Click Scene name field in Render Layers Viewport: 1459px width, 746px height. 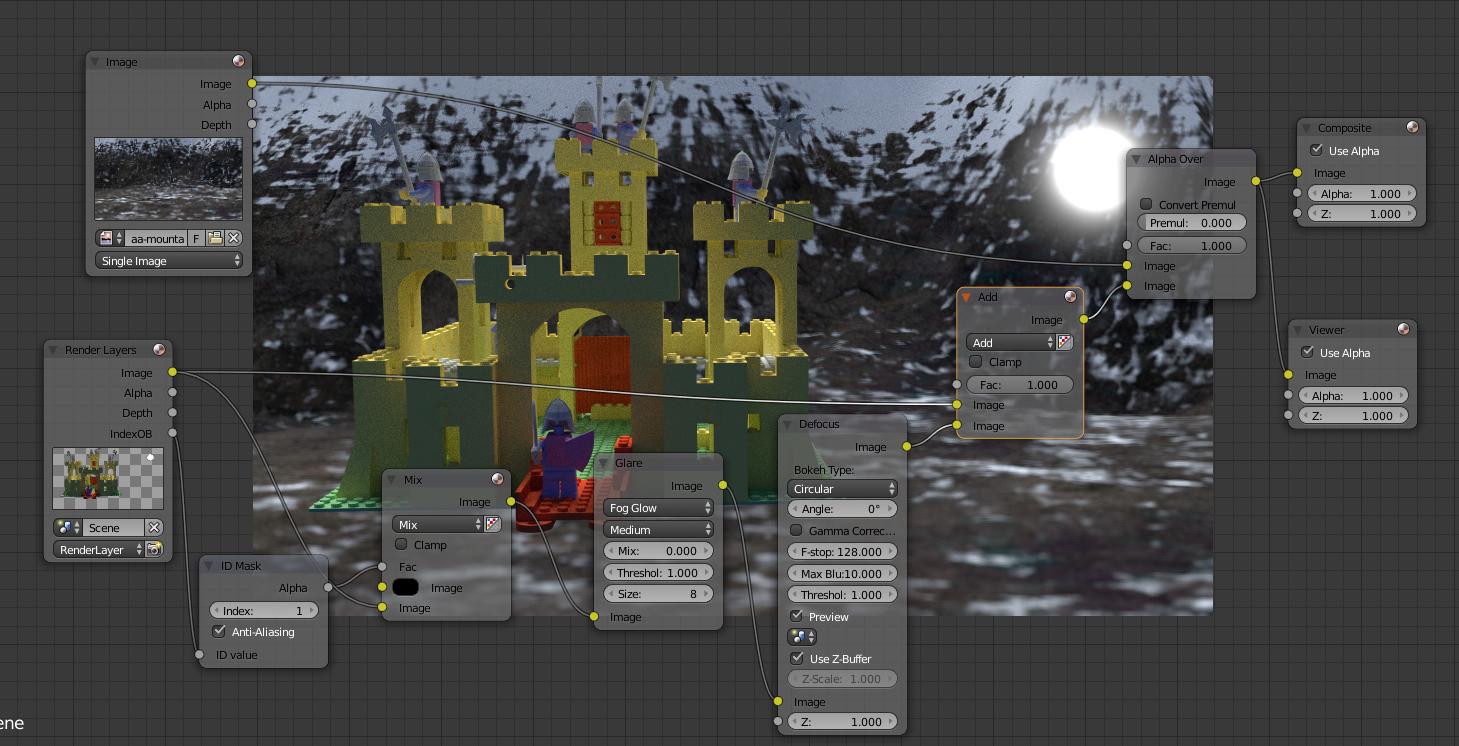coord(114,527)
